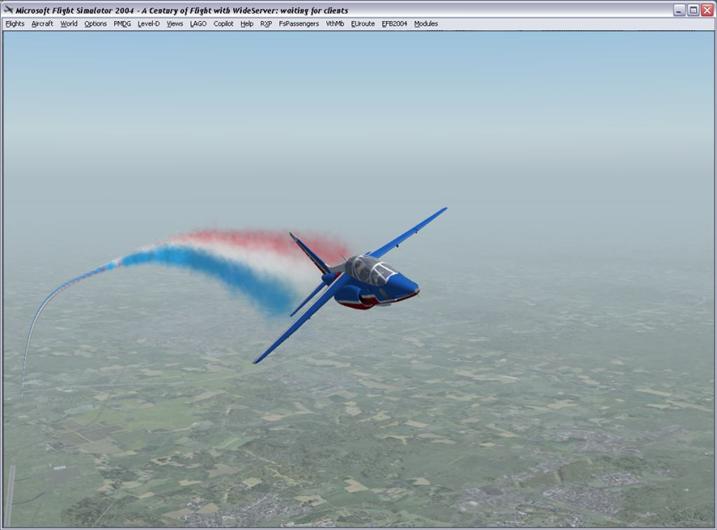The image size is (717, 530).
Task: Minimize the Flight Simulator window
Action: [x=679, y=10]
